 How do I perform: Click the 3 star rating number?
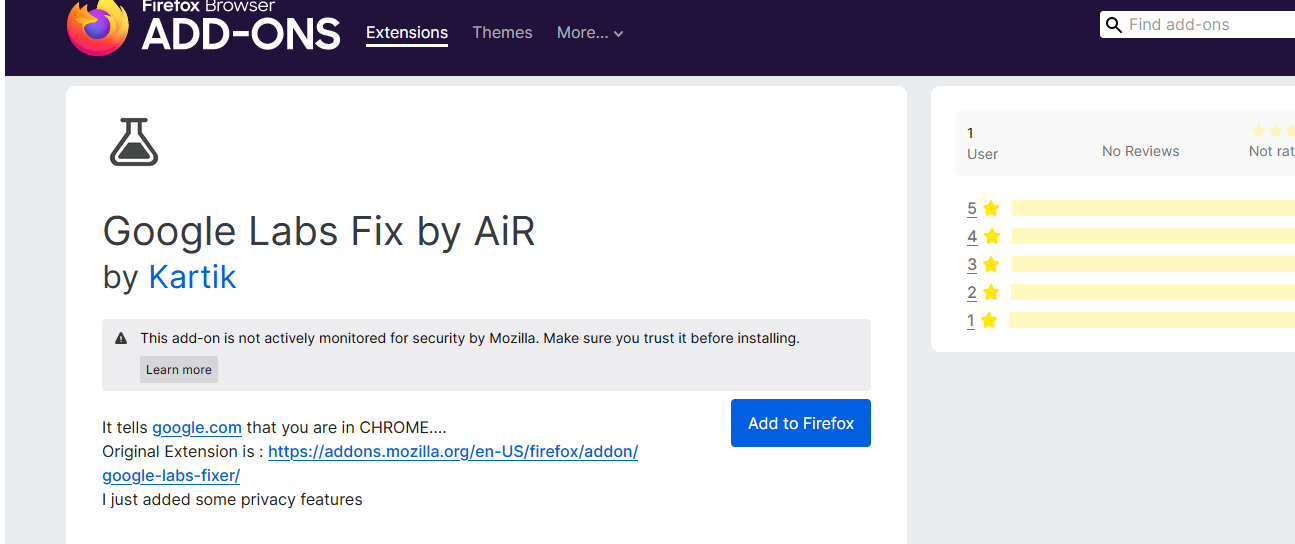(972, 265)
